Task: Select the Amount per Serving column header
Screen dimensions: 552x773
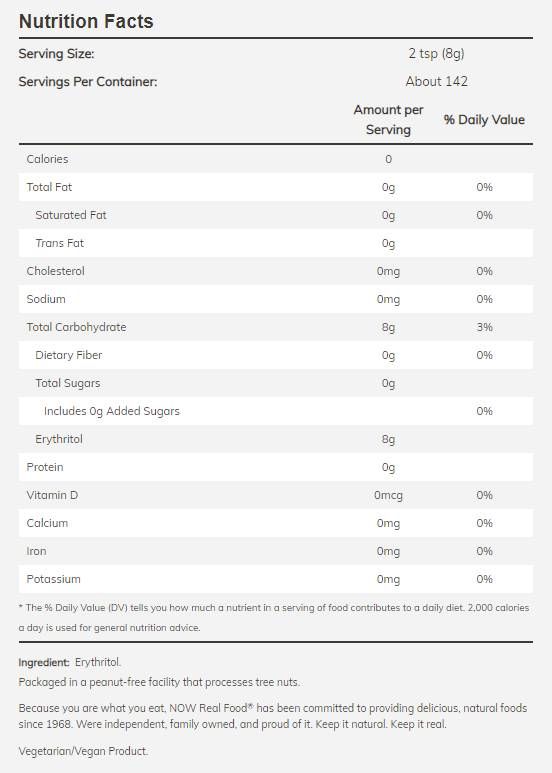Action: [388, 120]
